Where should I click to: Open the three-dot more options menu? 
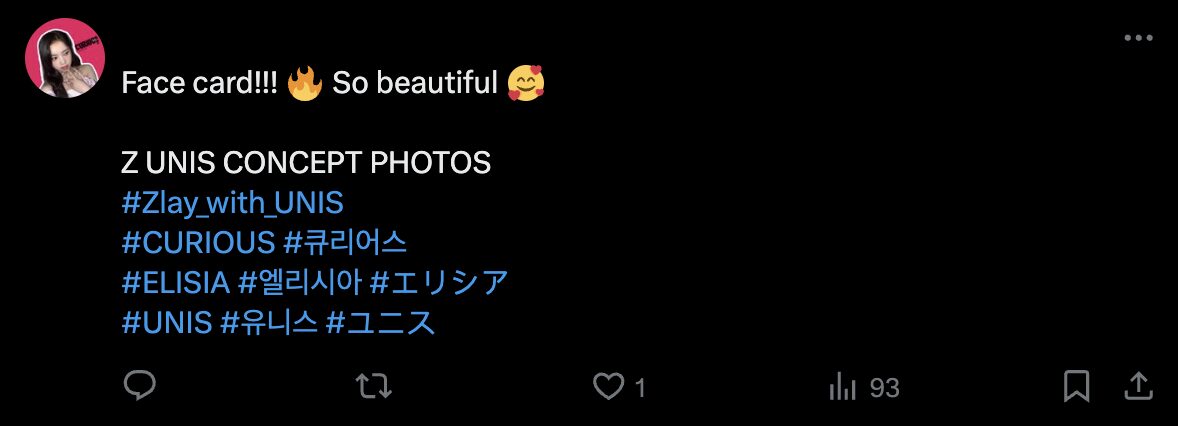click(1138, 38)
